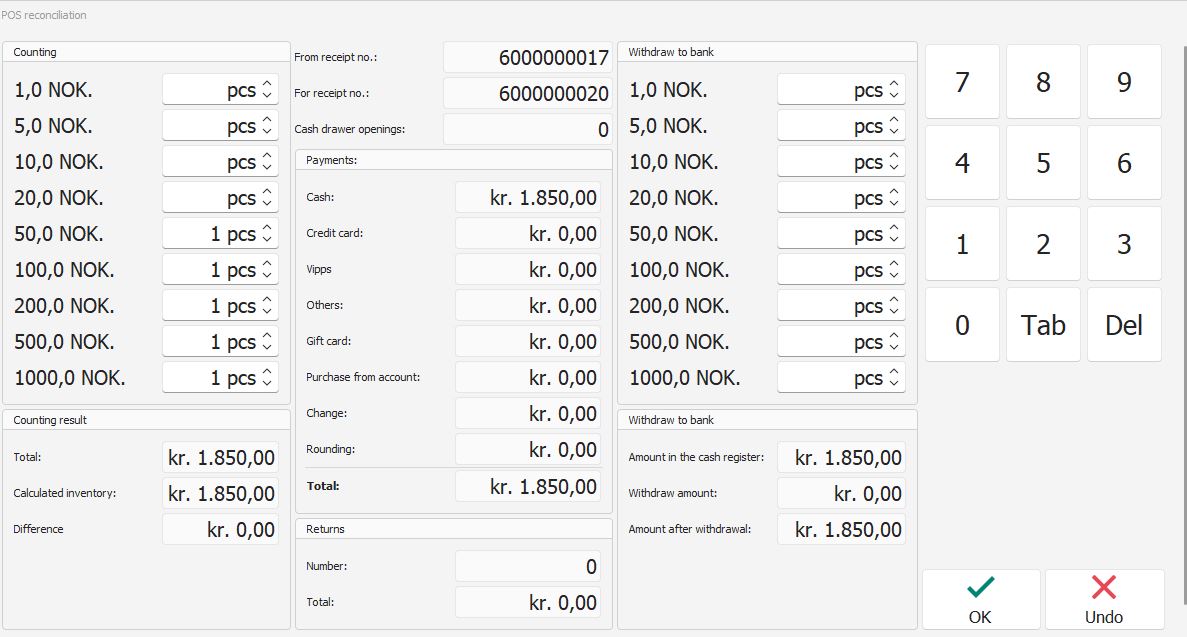Adjust Counting 5,0 NOK spinner arrows
Screen dimensions: 1187x637
pyautogui.click(x=267, y=126)
